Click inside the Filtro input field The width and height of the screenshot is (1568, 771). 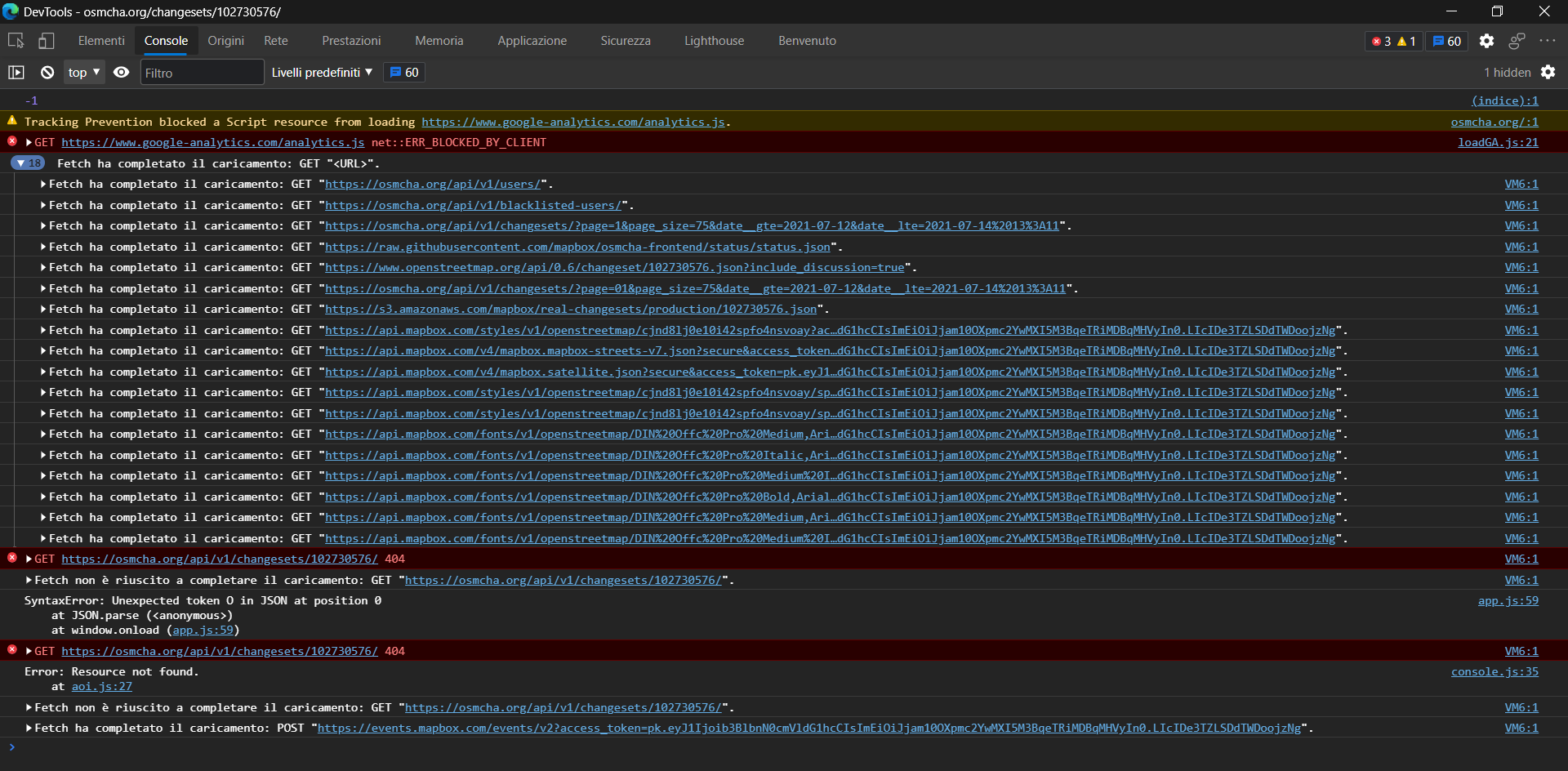tap(201, 72)
